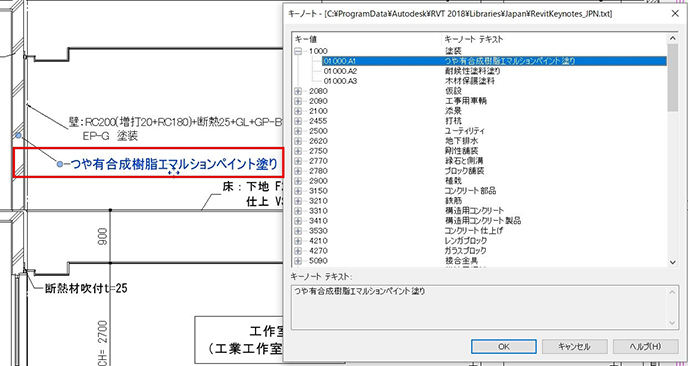Select keynote 01000.A1 row

[494, 61]
